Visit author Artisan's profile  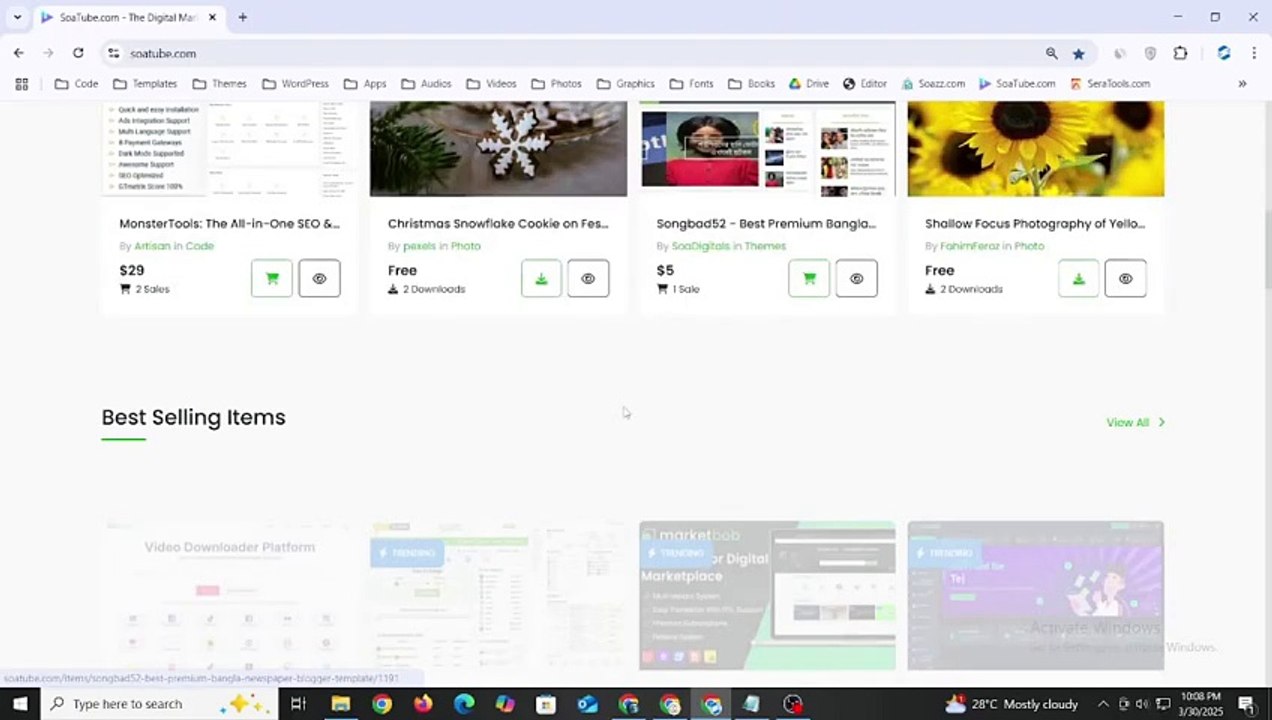click(152, 246)
